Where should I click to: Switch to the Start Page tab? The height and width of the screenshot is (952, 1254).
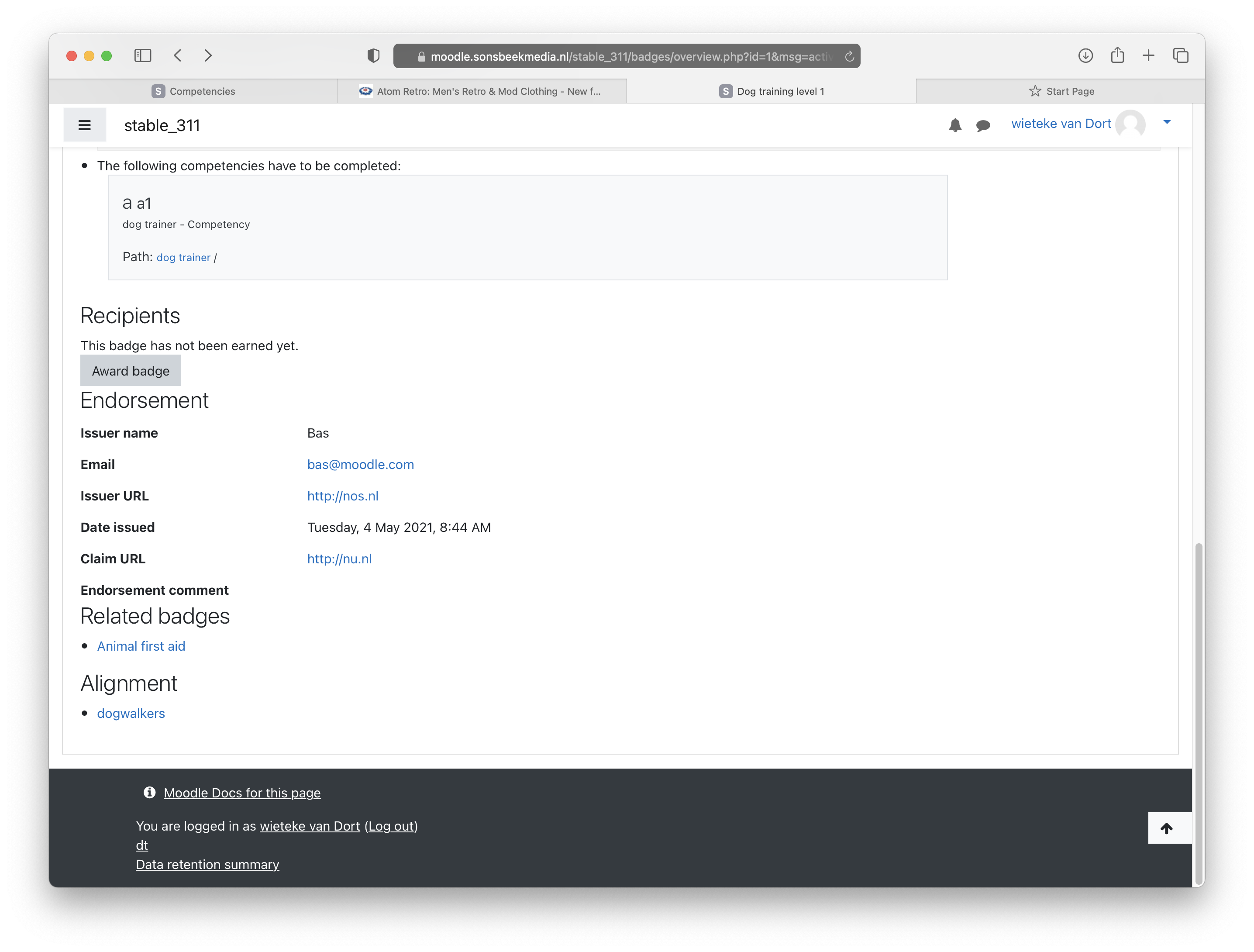coord(1061,91)
